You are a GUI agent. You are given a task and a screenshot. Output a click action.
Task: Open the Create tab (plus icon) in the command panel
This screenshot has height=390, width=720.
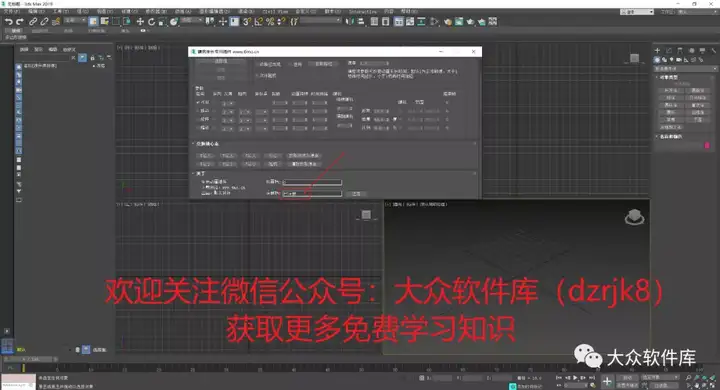pos(657,50)
